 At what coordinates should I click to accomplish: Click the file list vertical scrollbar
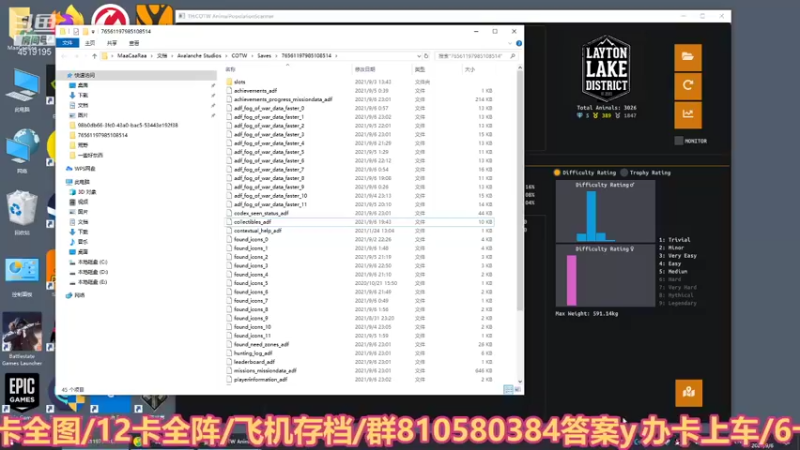point(520,189)
